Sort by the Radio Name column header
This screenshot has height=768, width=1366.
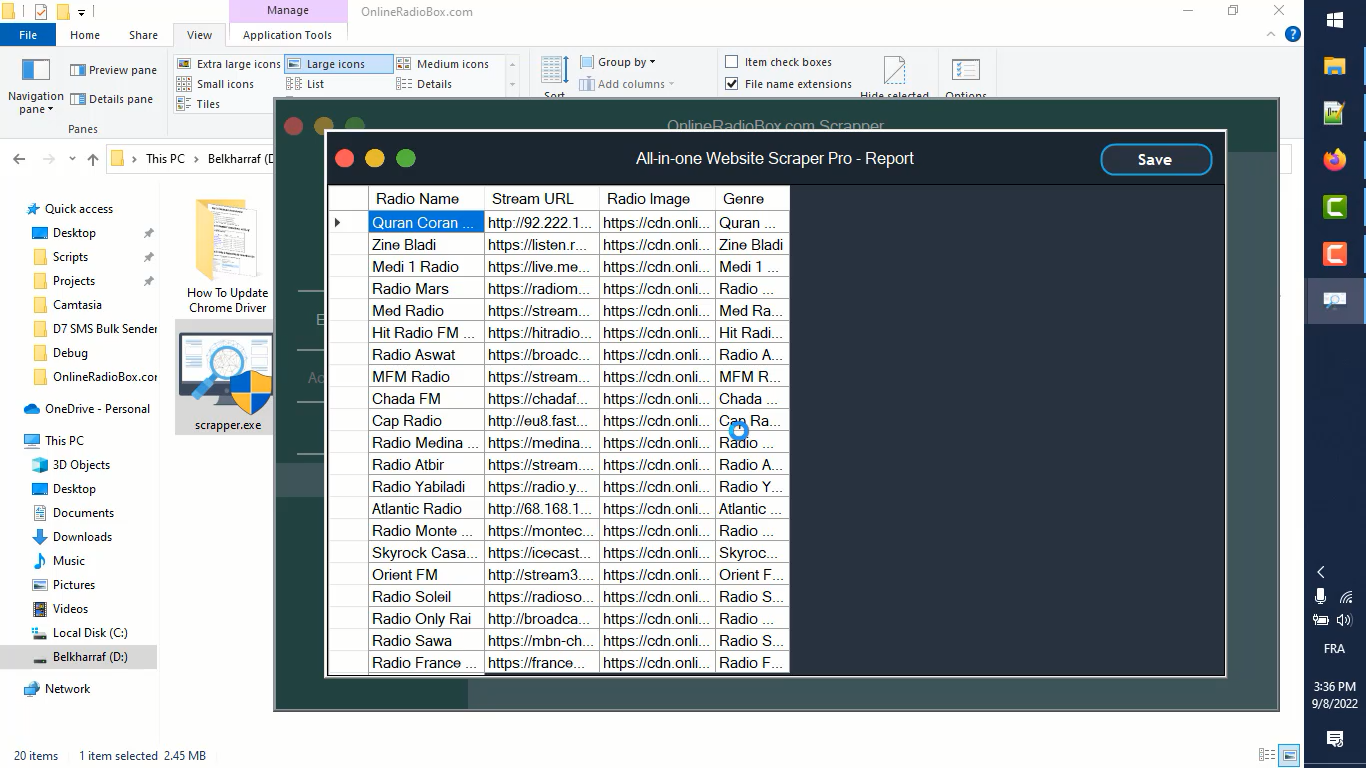pyautogui.click(x=426, y=198)
